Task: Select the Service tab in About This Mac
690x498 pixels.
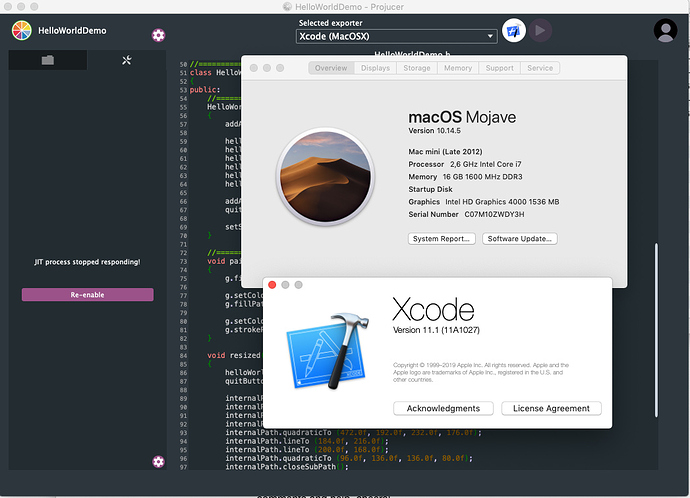Action: click(540, 68)
